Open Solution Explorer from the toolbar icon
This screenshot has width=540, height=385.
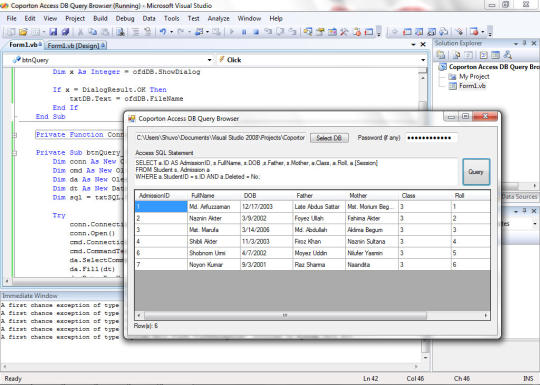click(308, 32)
